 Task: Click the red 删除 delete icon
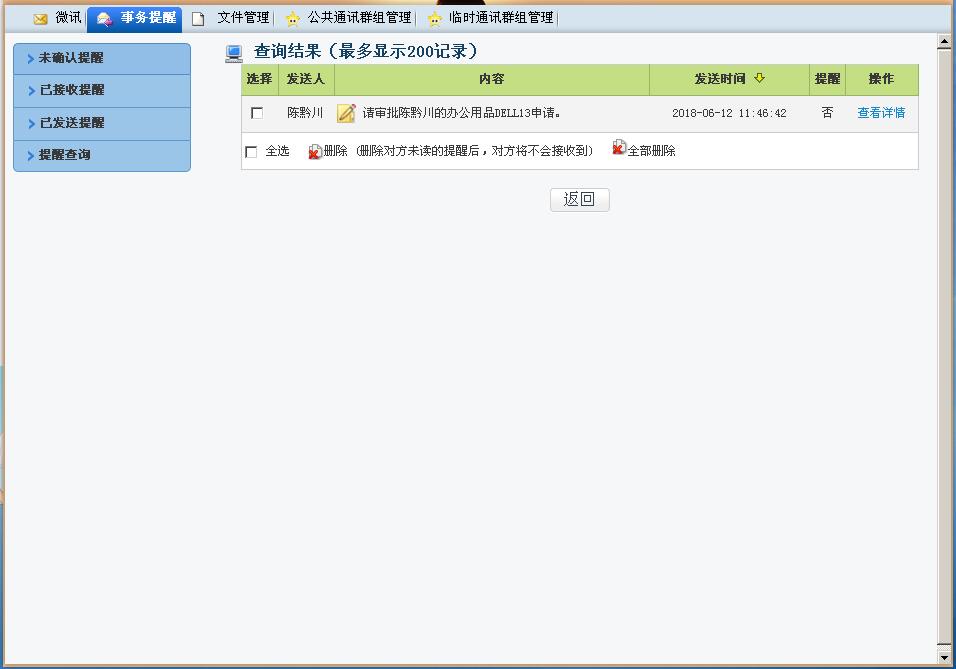click(x=315, y=151)
